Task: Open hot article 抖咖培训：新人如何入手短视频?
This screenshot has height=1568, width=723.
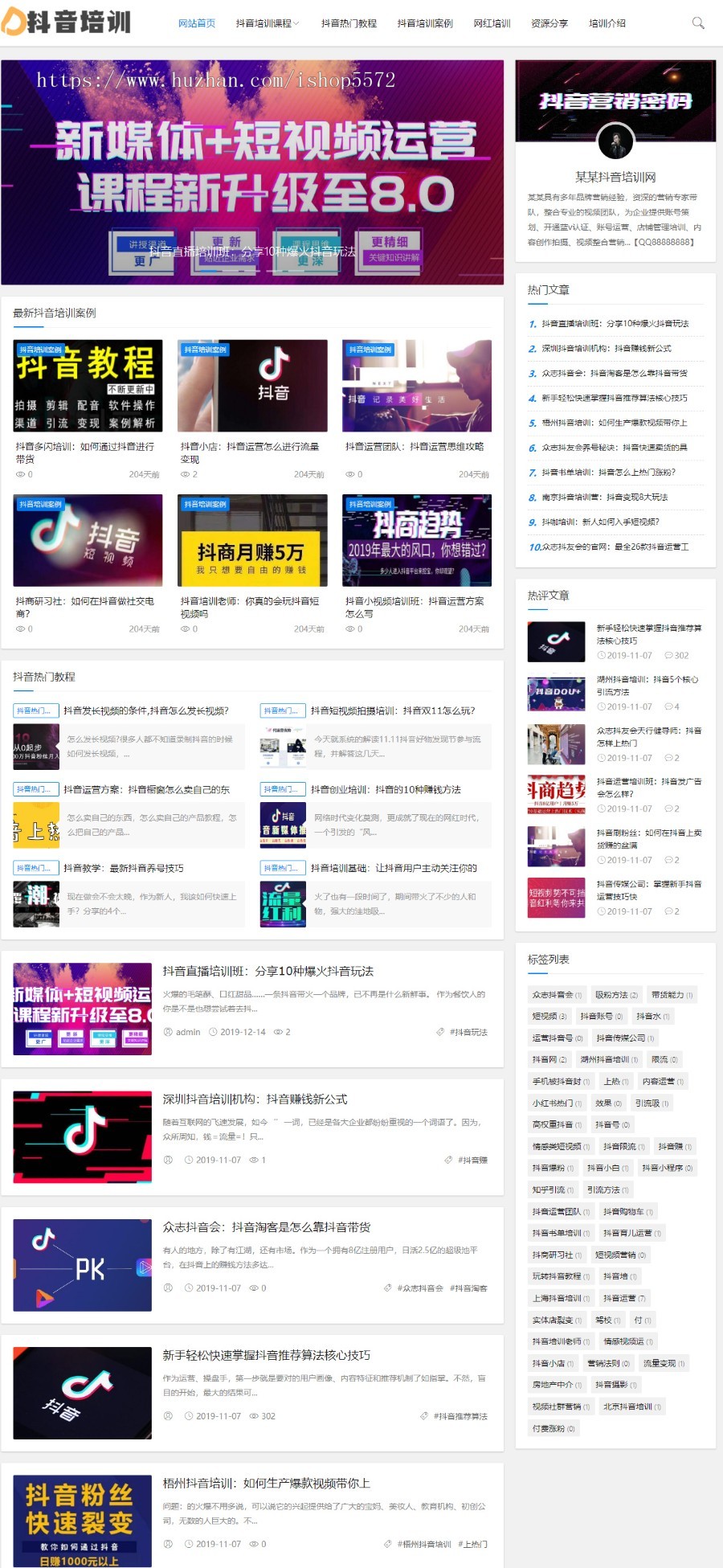Action: point(600,522)
